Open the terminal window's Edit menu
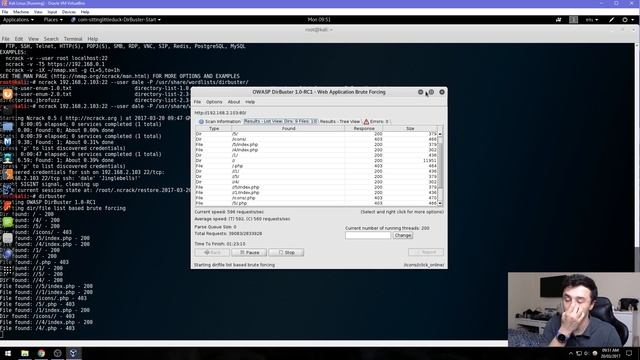Viewport: 640px width, 360px height. (19, 39)
